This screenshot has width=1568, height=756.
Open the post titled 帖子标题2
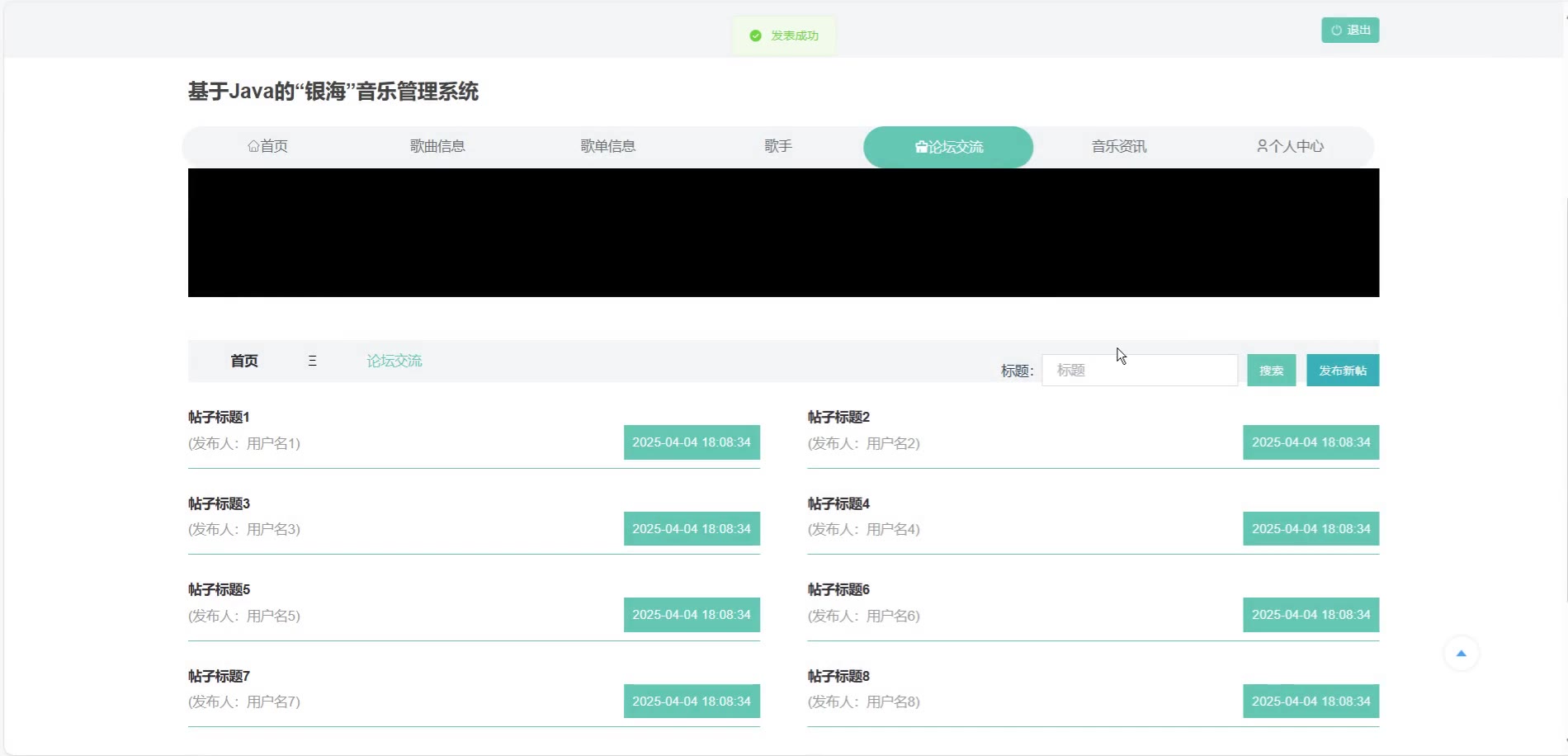pyautogui.click(x=838, y=418)
